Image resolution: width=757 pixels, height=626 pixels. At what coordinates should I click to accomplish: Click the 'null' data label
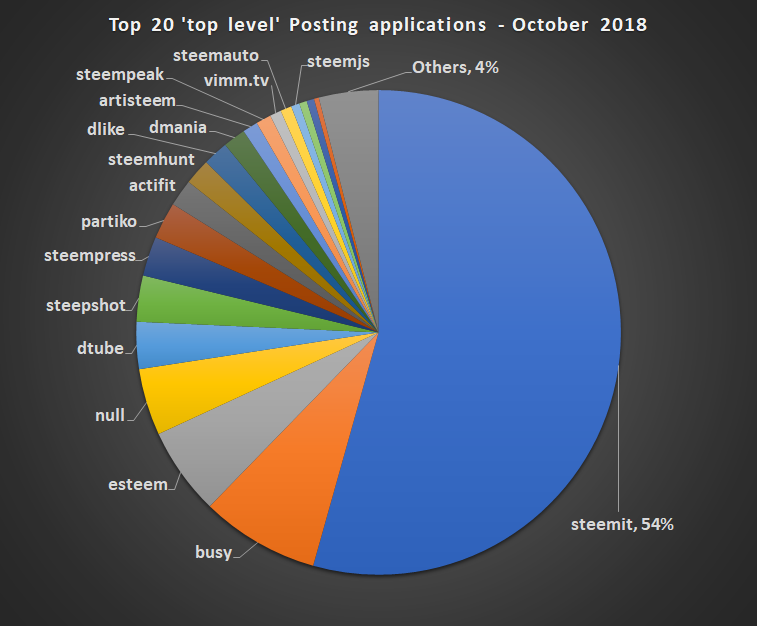[x=110, y=415]
